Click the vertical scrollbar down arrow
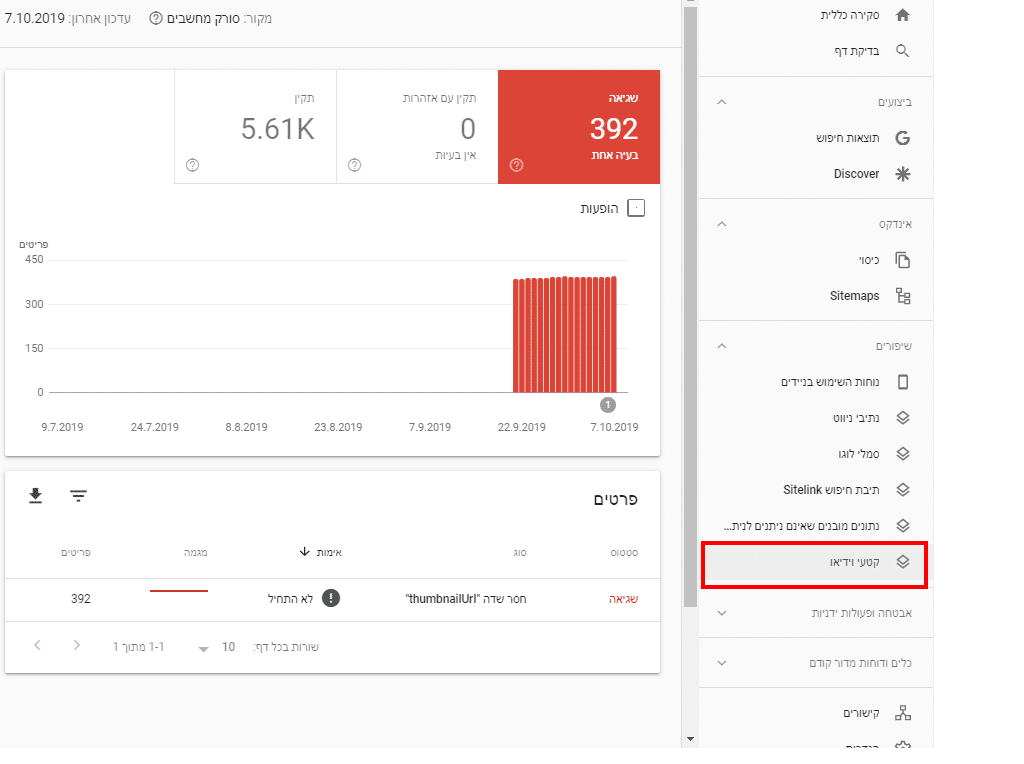The image size is (1024, 764). tap(689, 739)
